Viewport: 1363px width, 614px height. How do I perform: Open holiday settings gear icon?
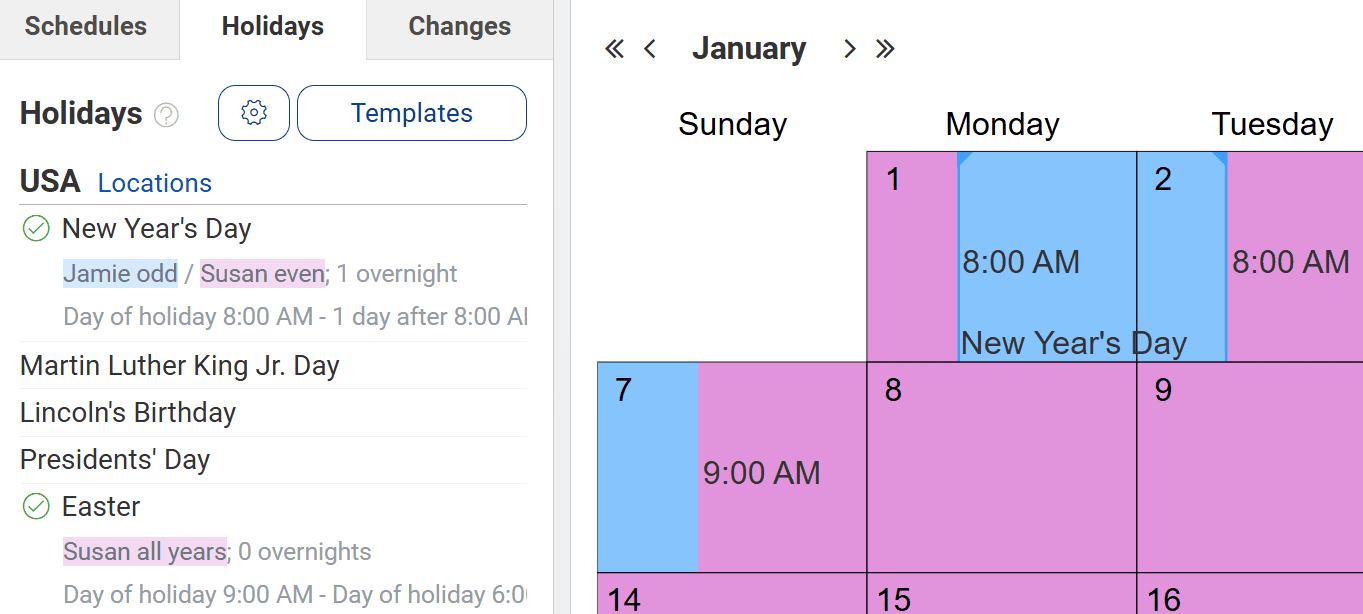point(254,113)
